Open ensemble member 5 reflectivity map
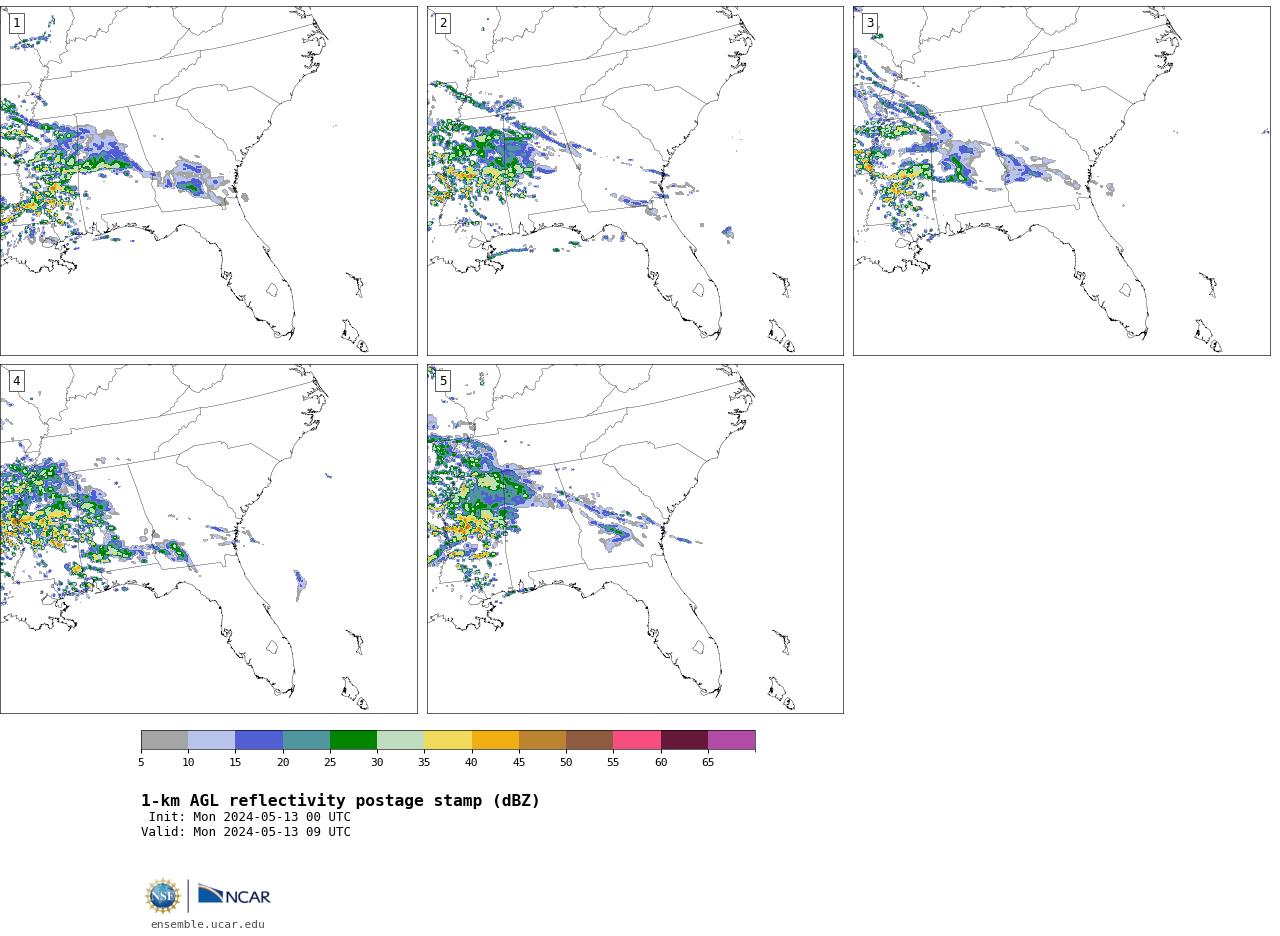The height and width of the screenshot is (936, 1280). click(x=635, y=539)
